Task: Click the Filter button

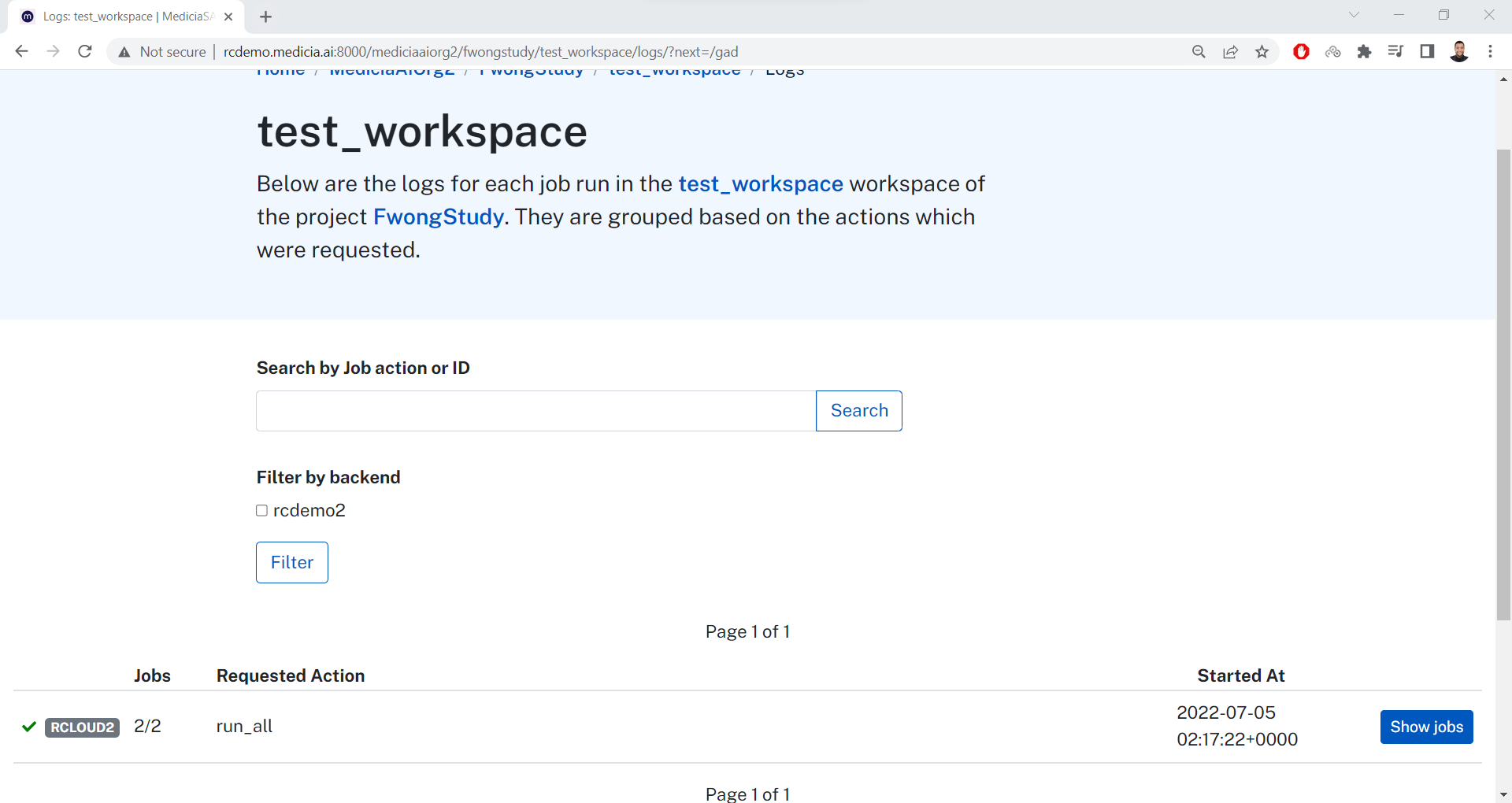Action: 292,562
